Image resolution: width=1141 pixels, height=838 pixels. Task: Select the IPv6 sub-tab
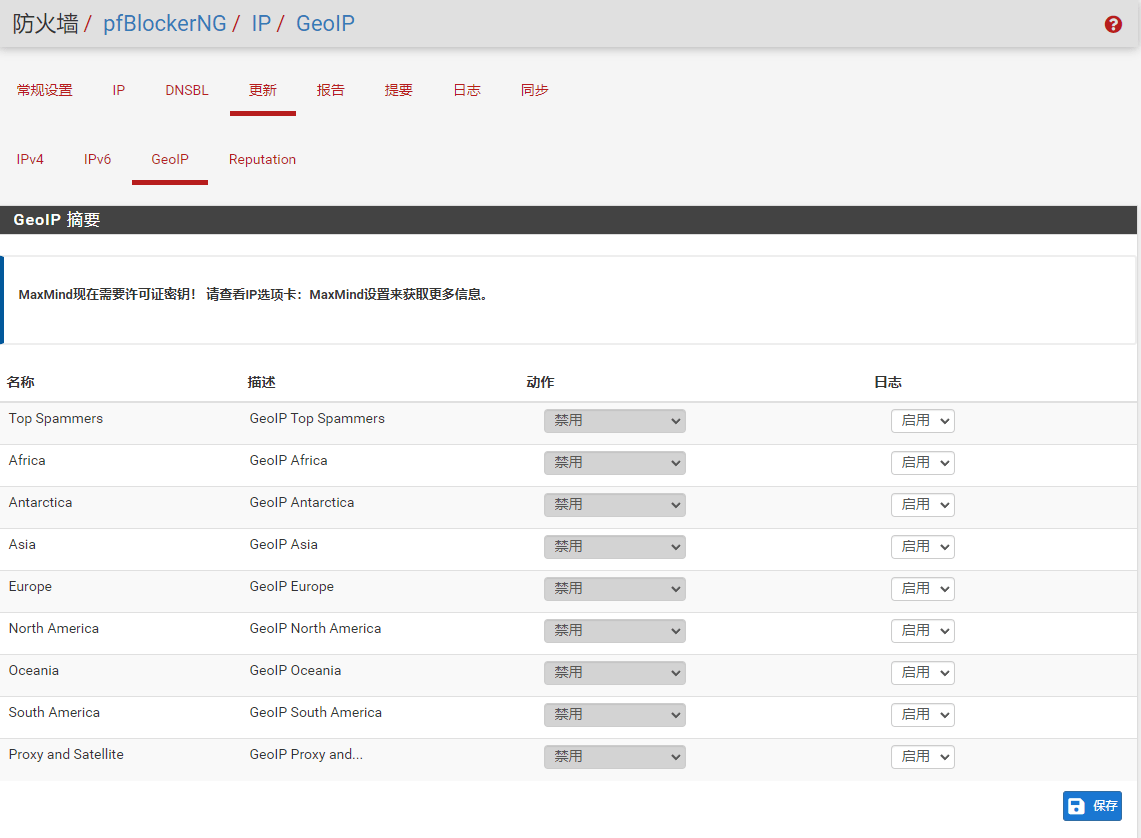click(97, 159)
